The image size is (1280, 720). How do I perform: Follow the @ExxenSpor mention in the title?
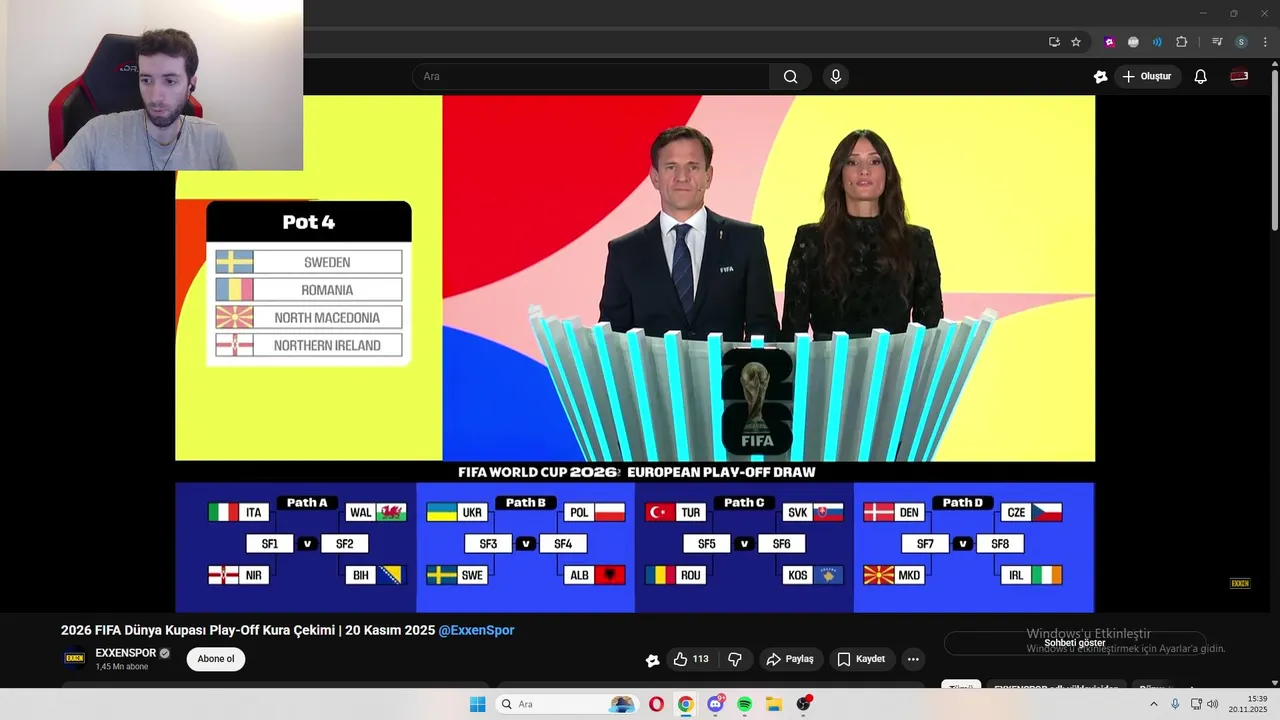pos(476,630)
